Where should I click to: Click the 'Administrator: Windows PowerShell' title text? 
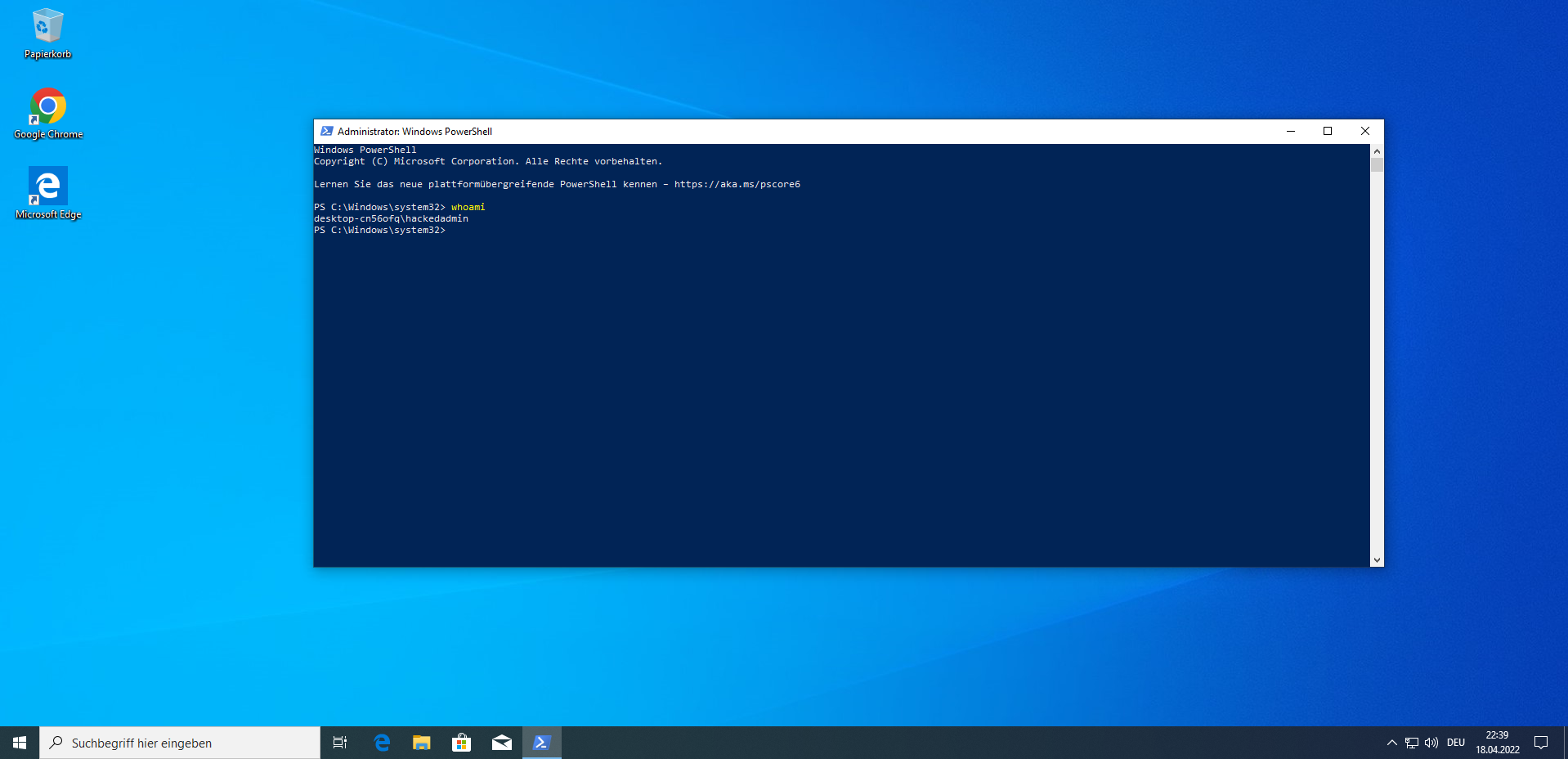pos(414,131)
